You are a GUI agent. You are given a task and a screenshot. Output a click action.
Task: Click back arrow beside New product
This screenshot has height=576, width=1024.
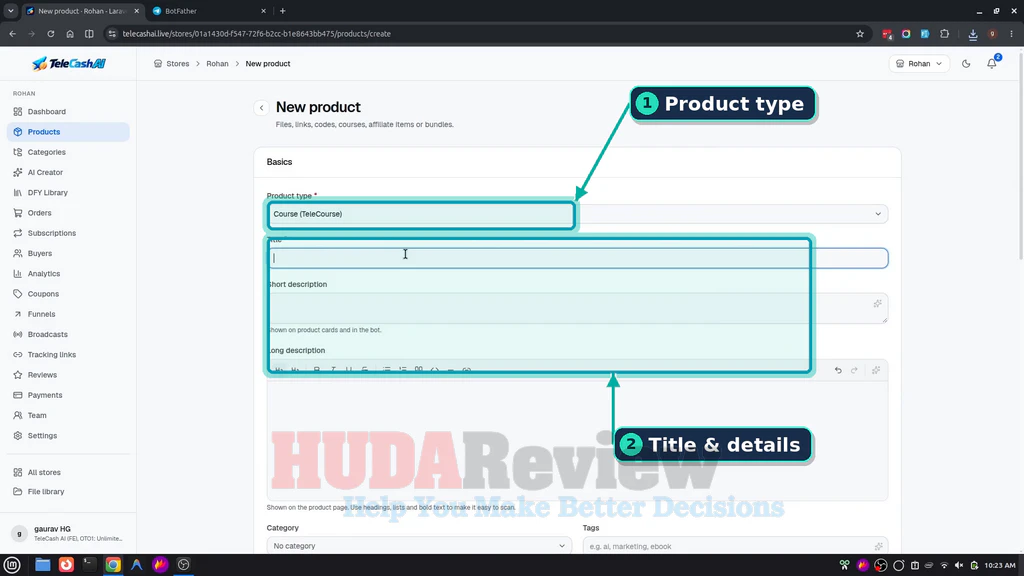click(x=261, y=108)
